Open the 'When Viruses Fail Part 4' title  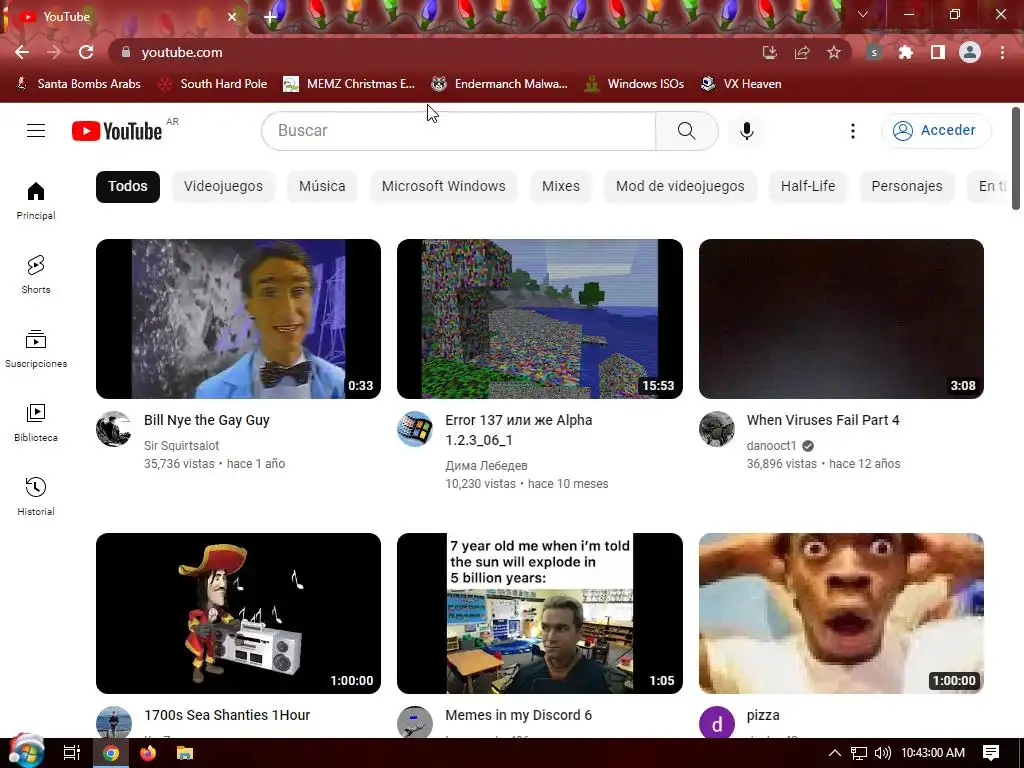(x=823, y=420)
